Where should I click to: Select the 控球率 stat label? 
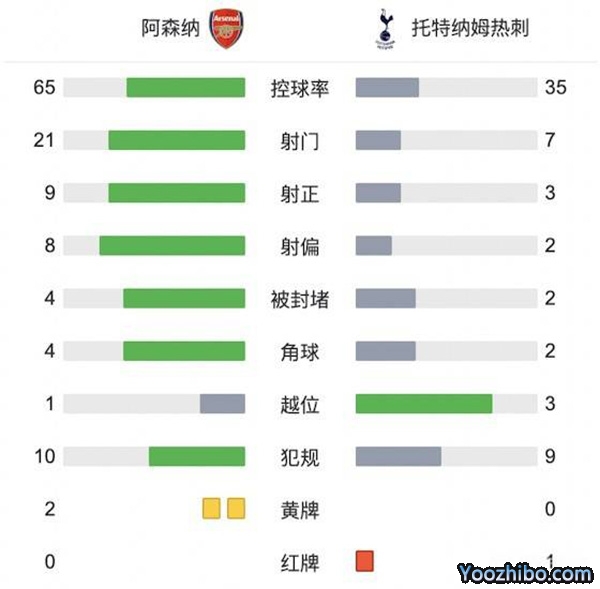[x=300, y=88]
